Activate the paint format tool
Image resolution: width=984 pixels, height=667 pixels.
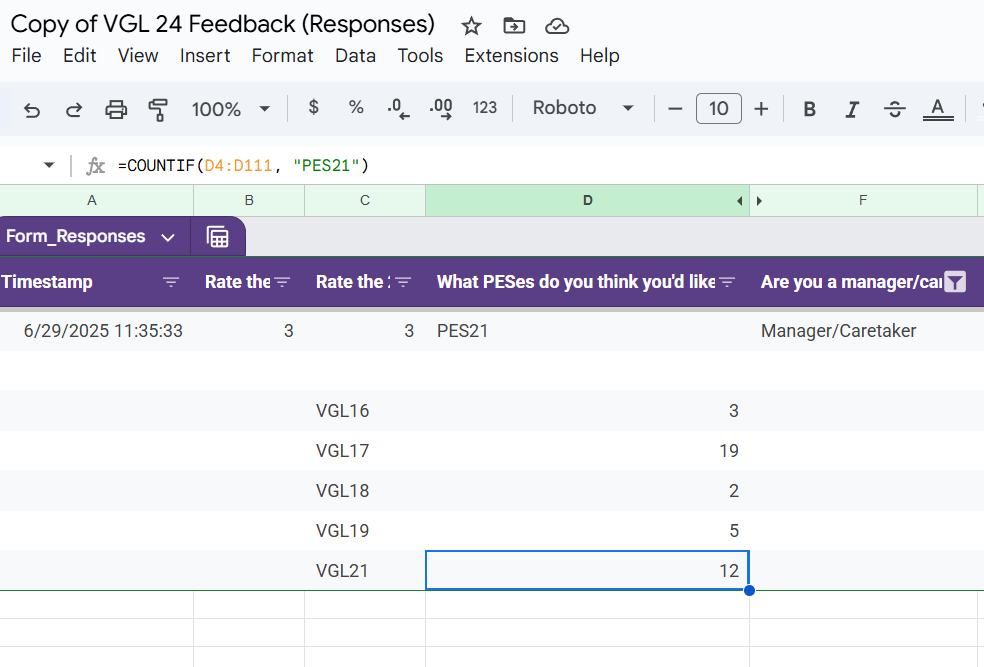158,110
